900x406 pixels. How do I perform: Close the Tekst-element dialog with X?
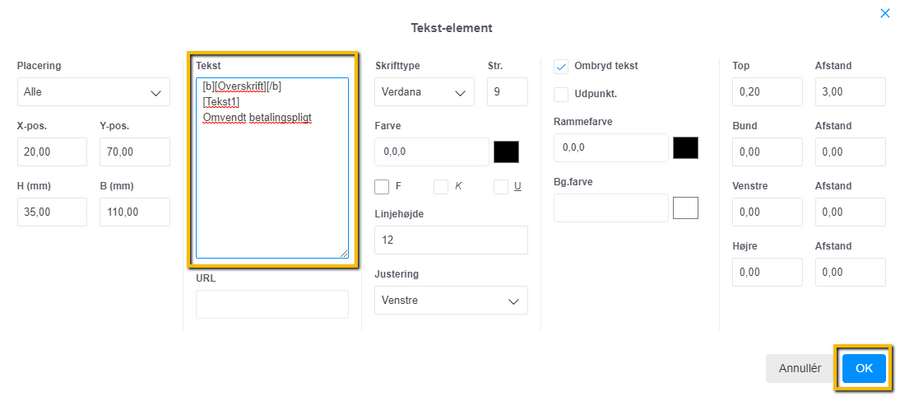pos(884,13)
